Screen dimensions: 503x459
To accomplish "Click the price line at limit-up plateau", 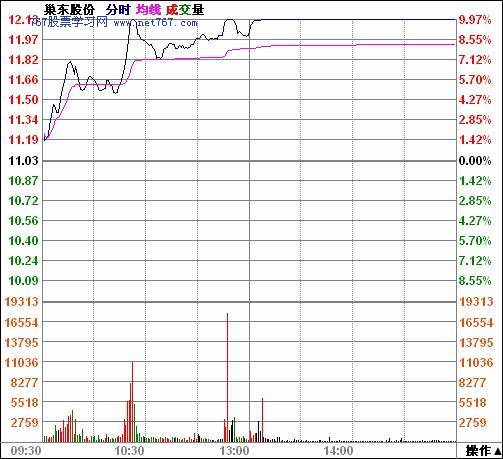I will [x=353, y=20].
